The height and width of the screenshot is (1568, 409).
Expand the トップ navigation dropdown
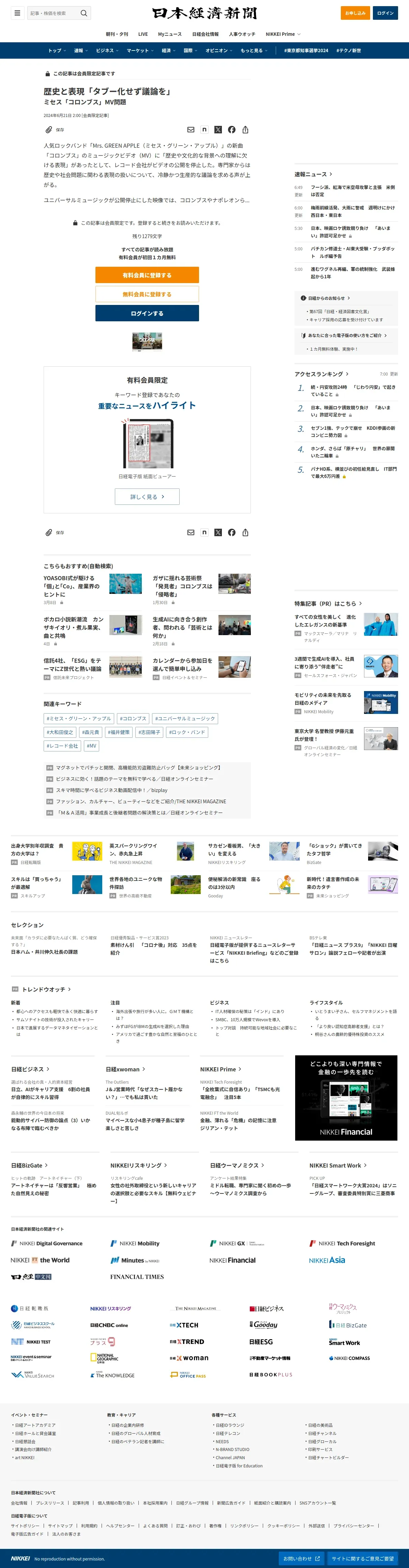tap(57, 50)
